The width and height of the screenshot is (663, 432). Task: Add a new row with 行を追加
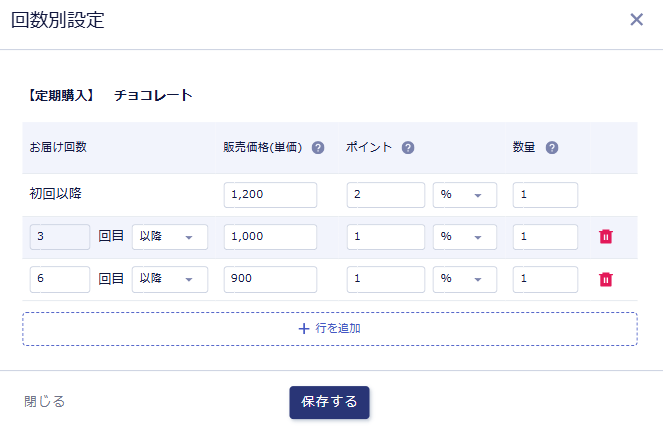[x=329, y=328]
